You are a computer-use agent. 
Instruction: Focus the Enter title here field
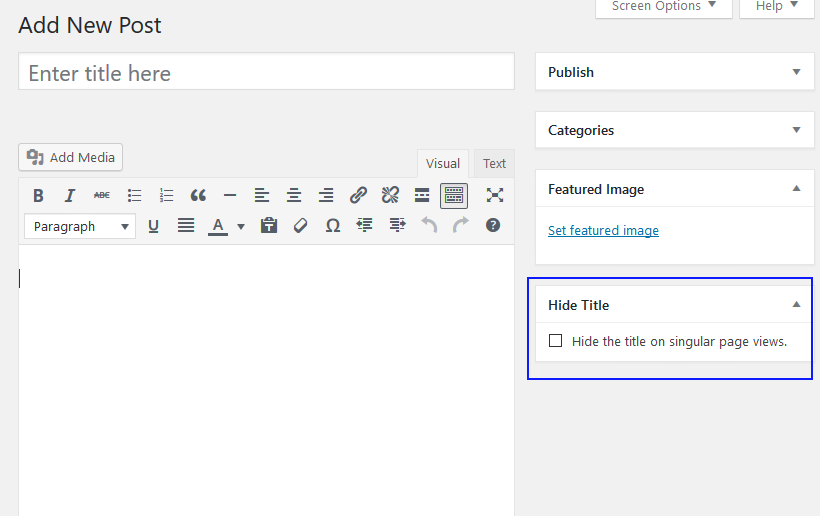point(267,71)
